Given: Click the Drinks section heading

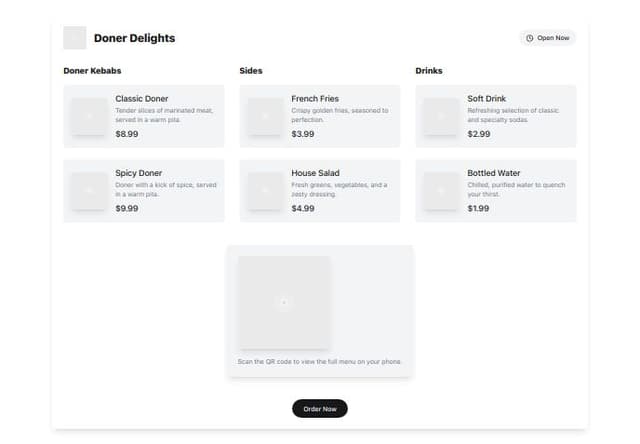Looking at the screenshot, I should (x=429, y=71).
